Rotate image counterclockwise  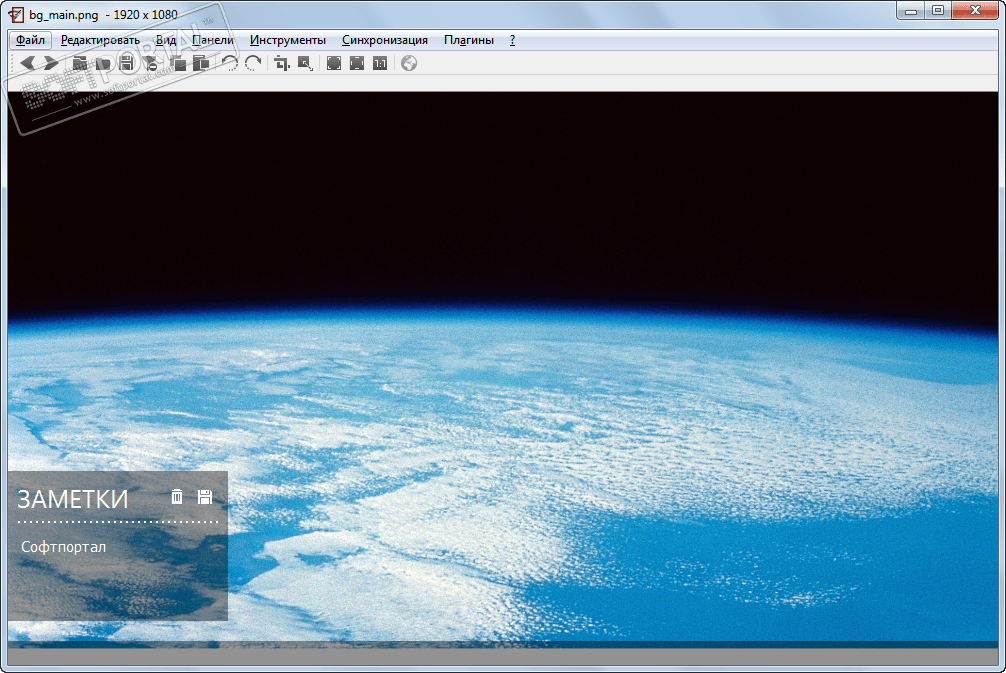point(230,63)
